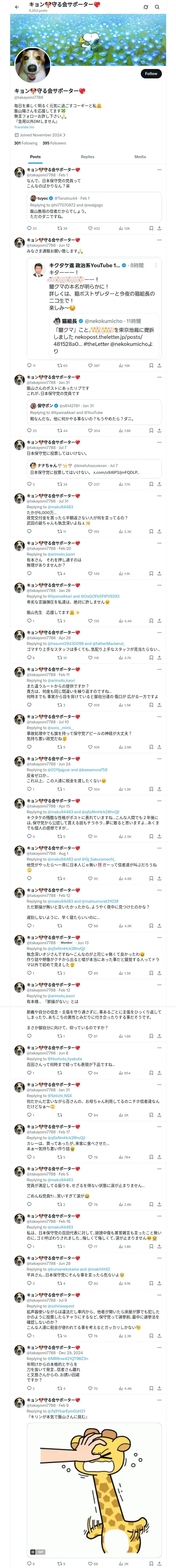Screen dimensions: 176x1568
Task: Open the more menu on the Feb 1 post
Action: tap(159, 170)
